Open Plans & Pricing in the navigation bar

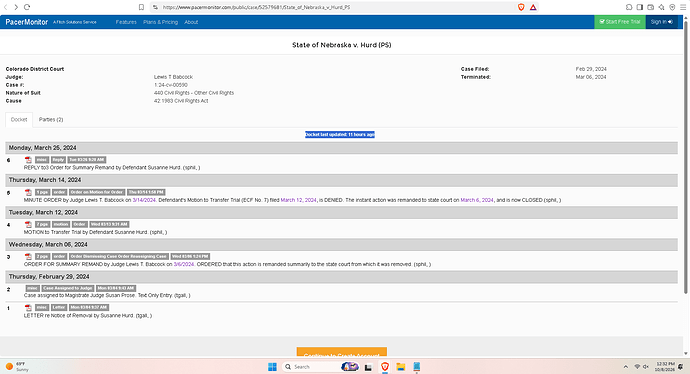click(x=160, y=22)
